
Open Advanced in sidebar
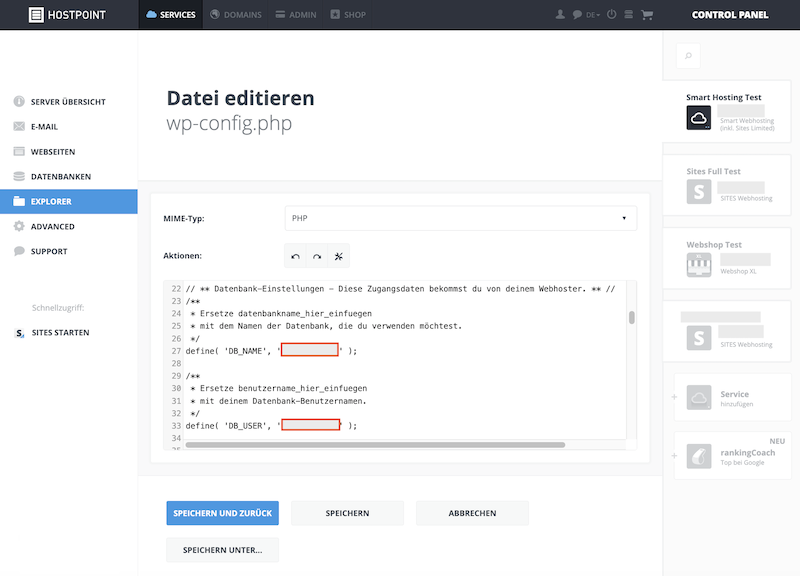(x=68, y=227)
